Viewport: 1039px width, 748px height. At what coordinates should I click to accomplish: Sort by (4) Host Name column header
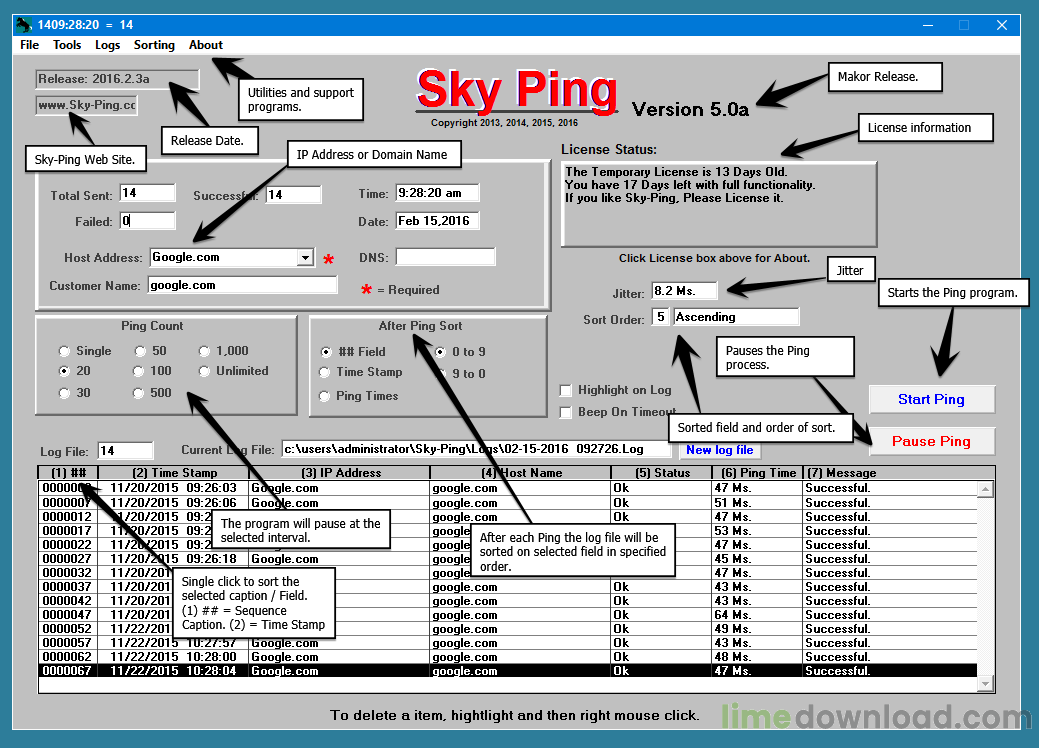pyautogui.click(x=521, y=473)
